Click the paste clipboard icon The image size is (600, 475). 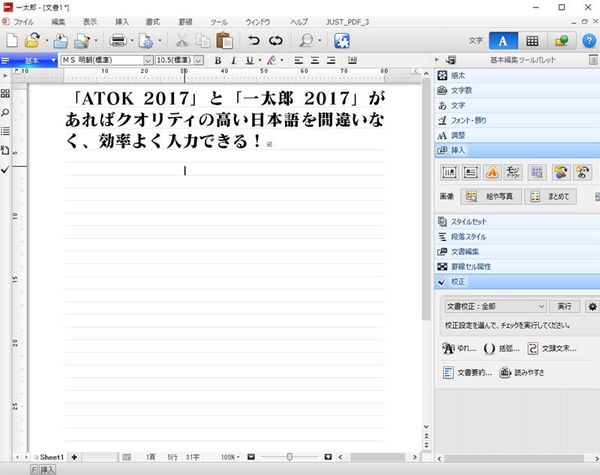point(225,41)
